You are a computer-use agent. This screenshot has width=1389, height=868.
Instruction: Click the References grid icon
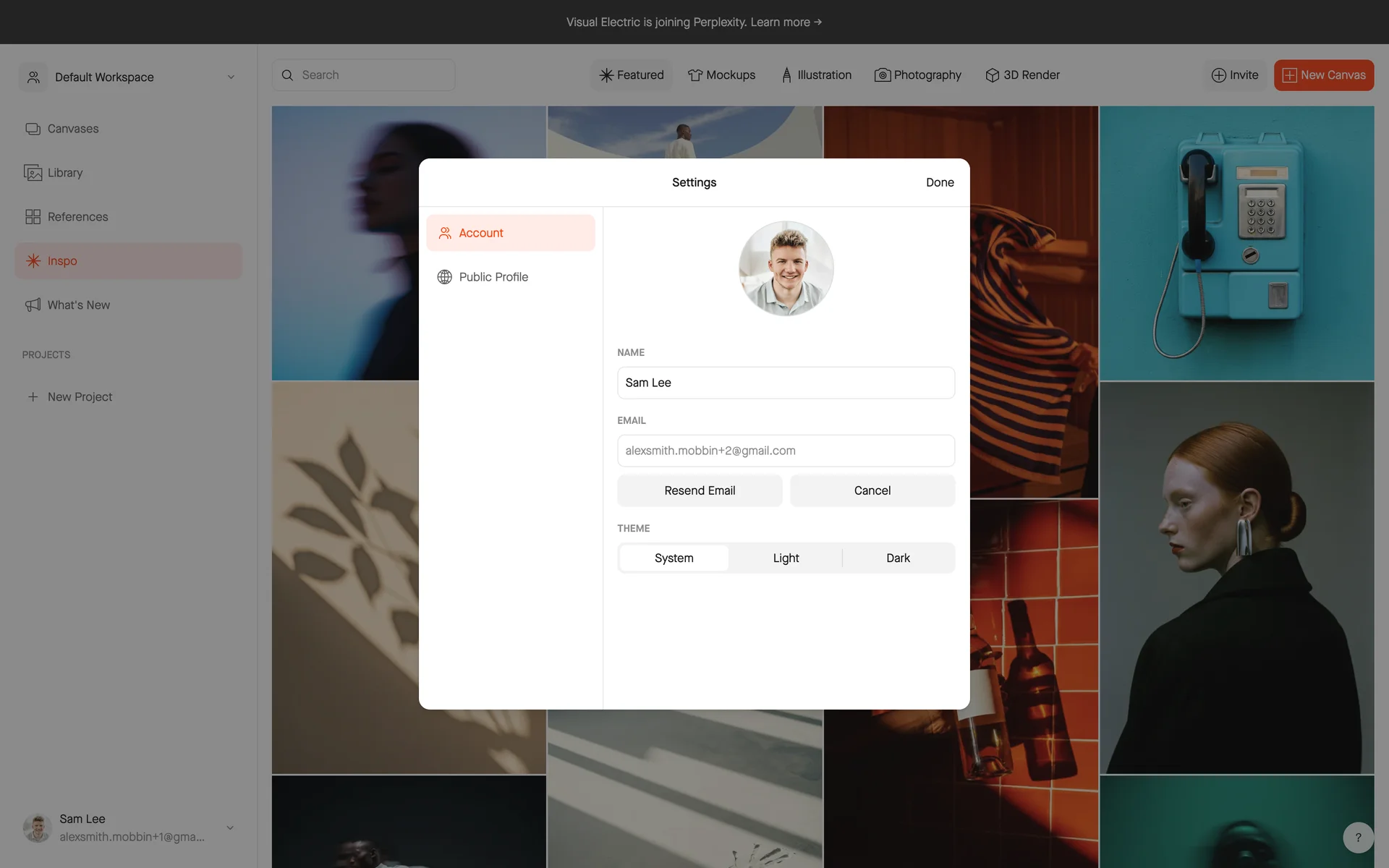tap(33, 217)
